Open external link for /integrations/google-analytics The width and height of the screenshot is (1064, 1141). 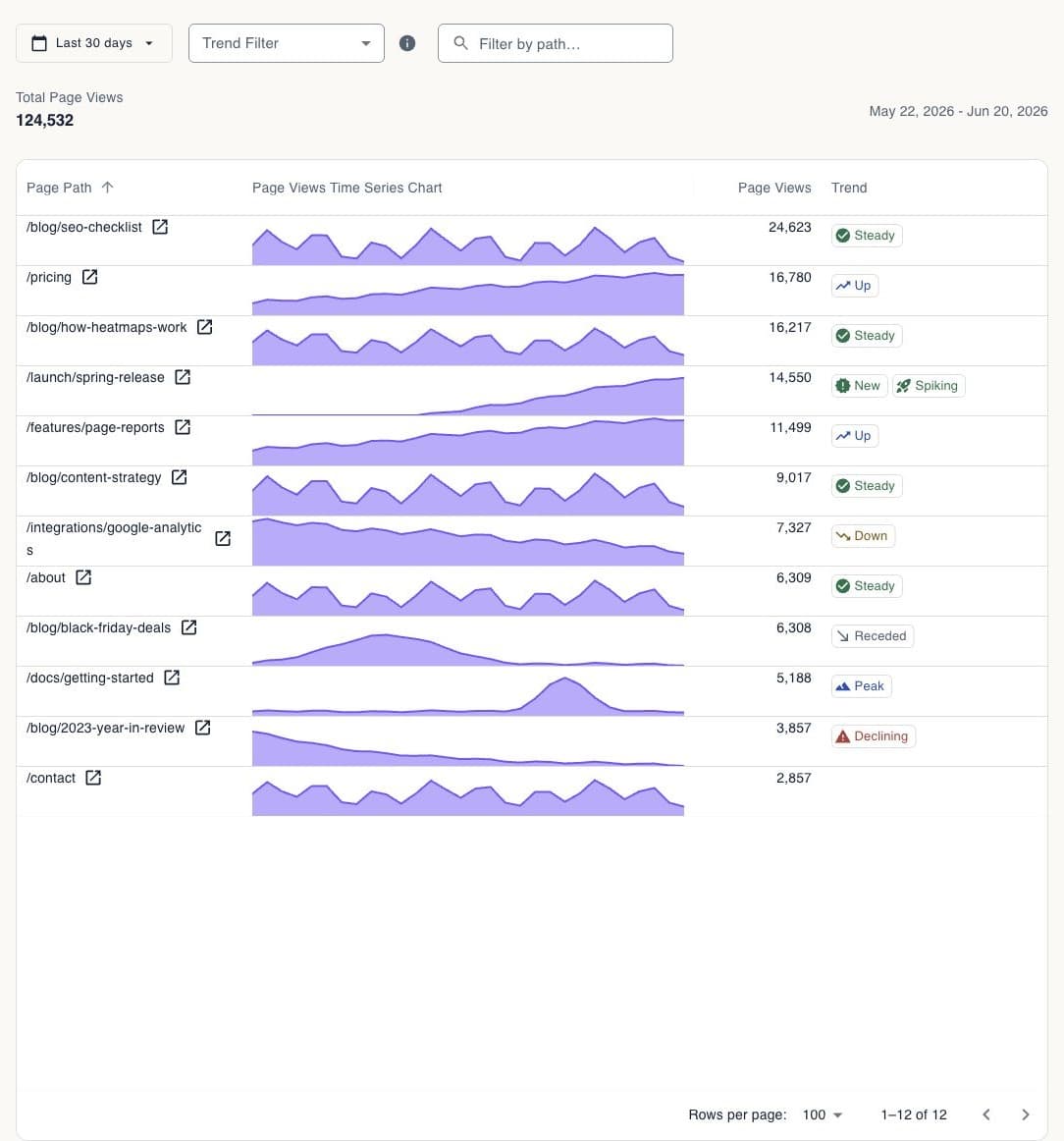pyautogui.click(x=223, y=538)
